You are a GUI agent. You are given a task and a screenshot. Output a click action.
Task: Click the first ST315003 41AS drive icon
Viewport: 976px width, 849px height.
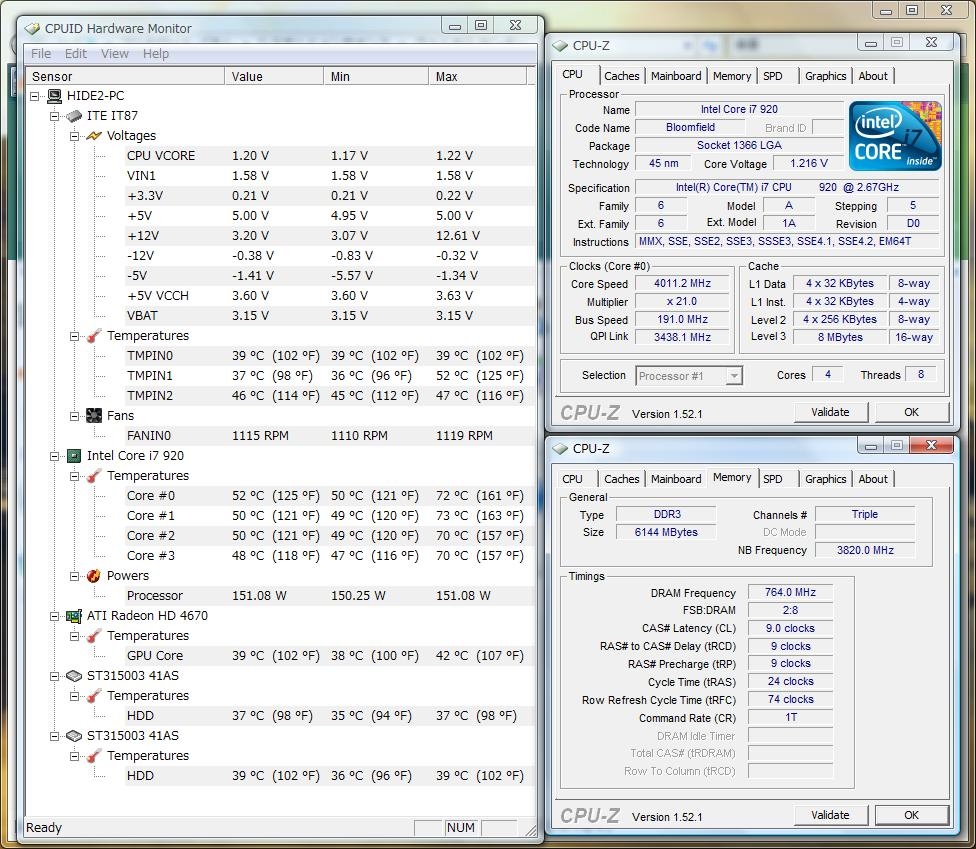click(x=74, y=675)
